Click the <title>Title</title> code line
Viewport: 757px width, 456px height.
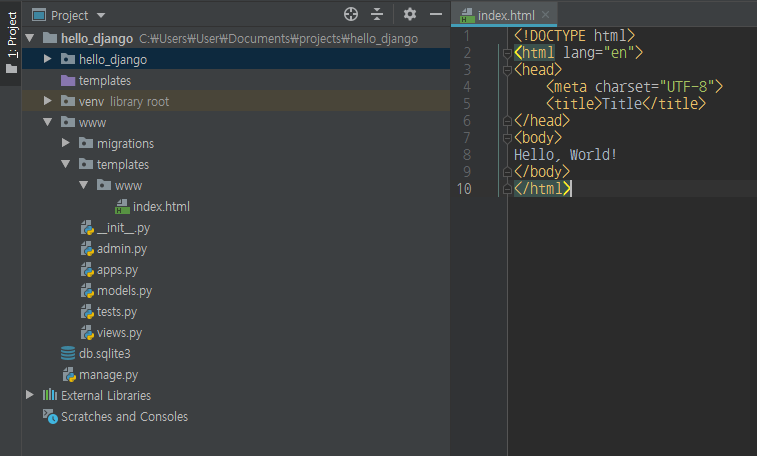(x=626, y=104)
